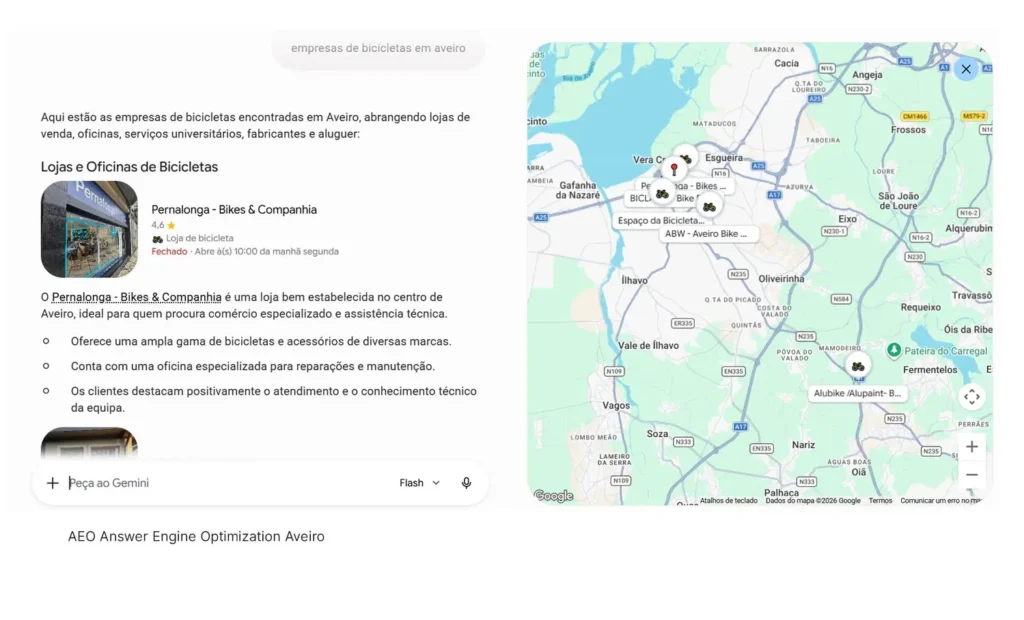
Task: Open the 'Alubike /Alupaint- B...' map label
Action: (x=857, y=393)
